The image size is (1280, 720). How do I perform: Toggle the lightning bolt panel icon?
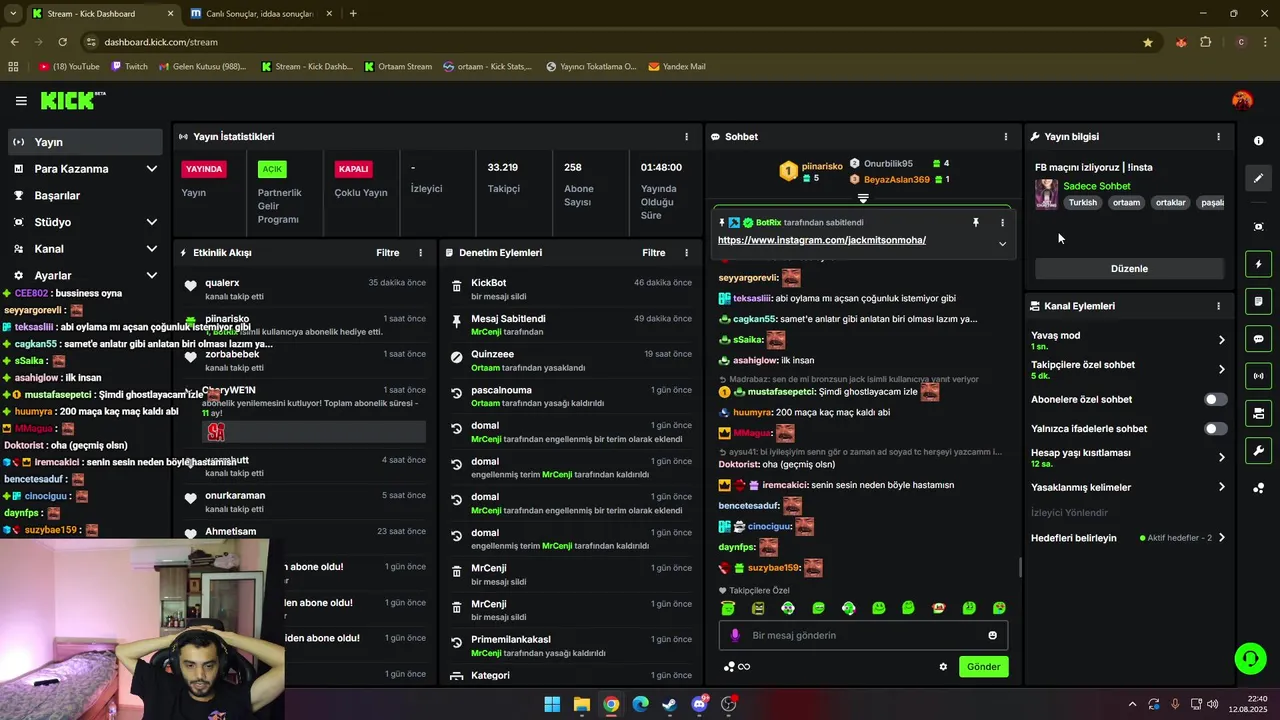coord(1259,264)
